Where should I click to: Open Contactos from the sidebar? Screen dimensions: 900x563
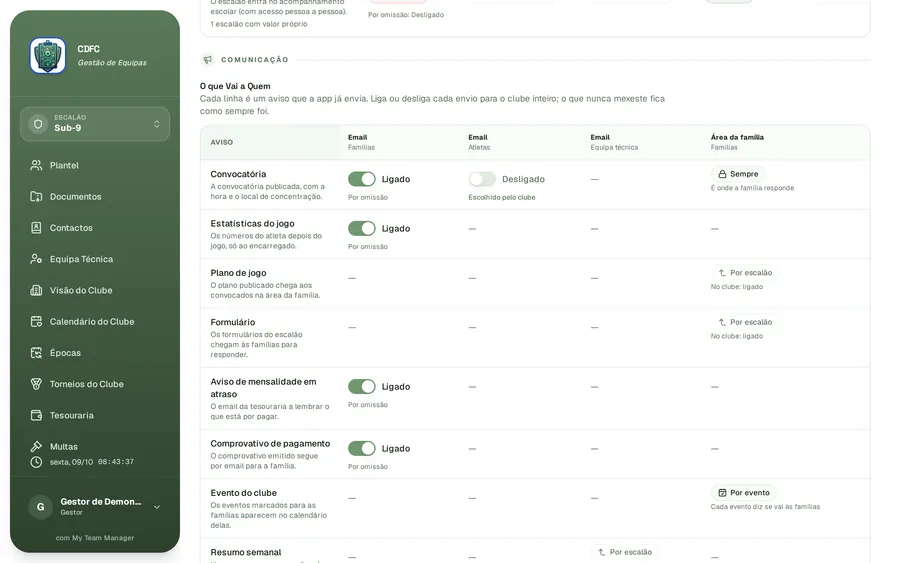[95, 228]
